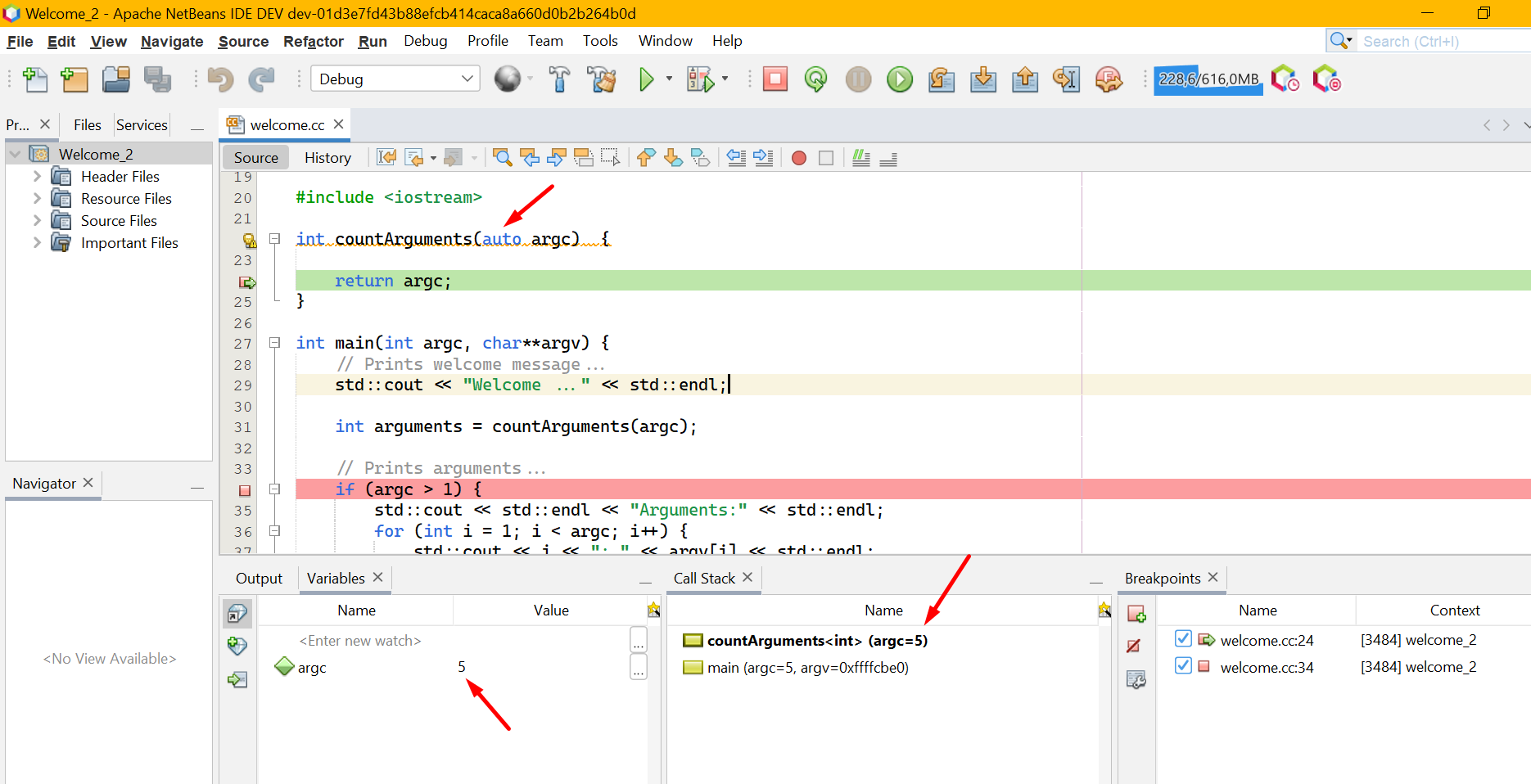Viewport: 1531px width, 784px height.
Task: Click the Profile Project icon
Action: (x=1285, y=79)
